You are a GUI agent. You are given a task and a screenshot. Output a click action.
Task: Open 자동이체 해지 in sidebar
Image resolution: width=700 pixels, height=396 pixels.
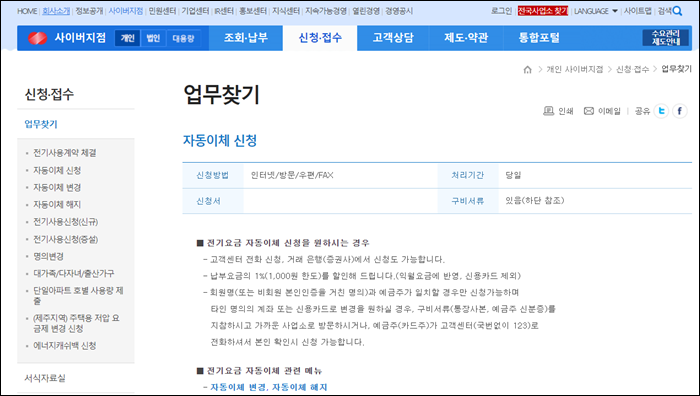coord(57,204)
